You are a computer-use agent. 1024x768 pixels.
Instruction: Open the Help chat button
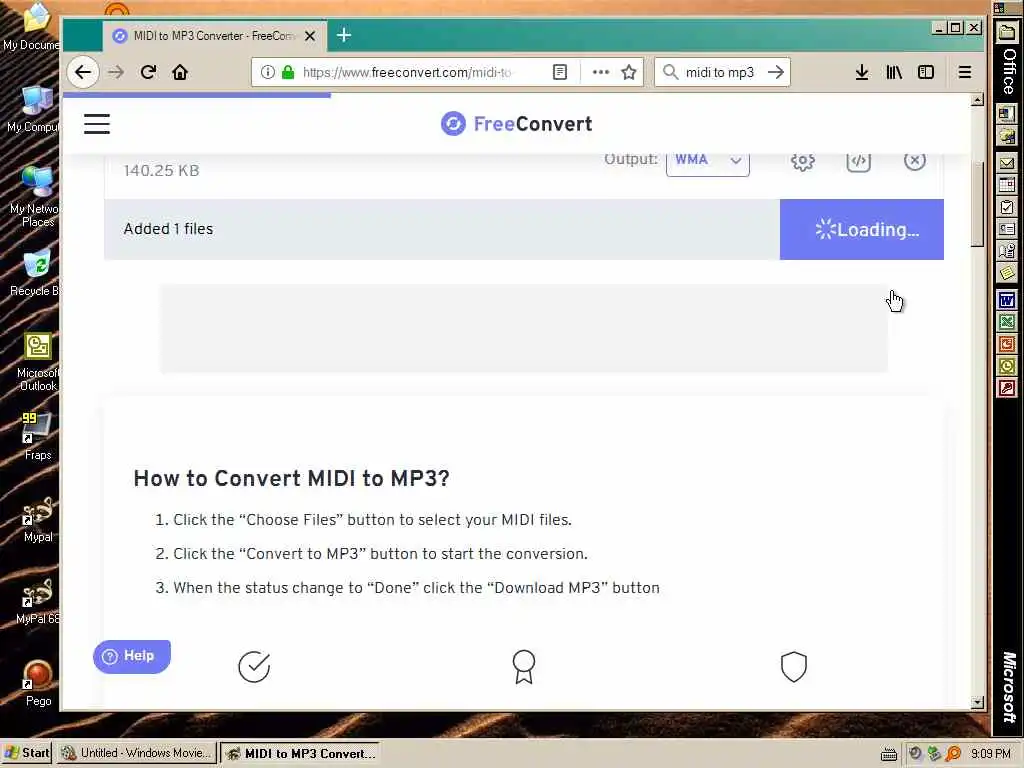[132, 656]
